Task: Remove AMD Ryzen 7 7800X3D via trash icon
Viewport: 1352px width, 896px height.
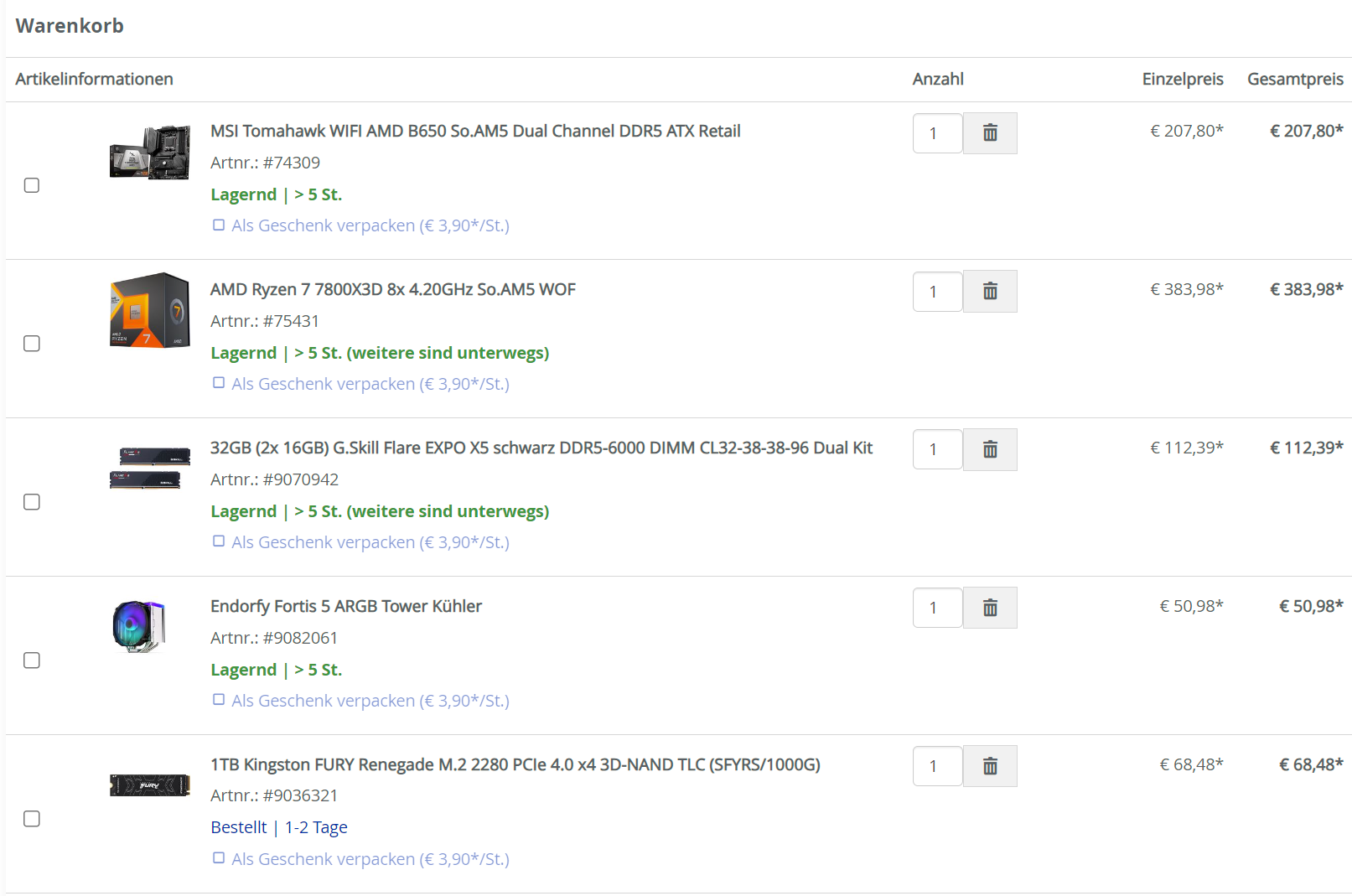Action: click(x=990, y=292)
